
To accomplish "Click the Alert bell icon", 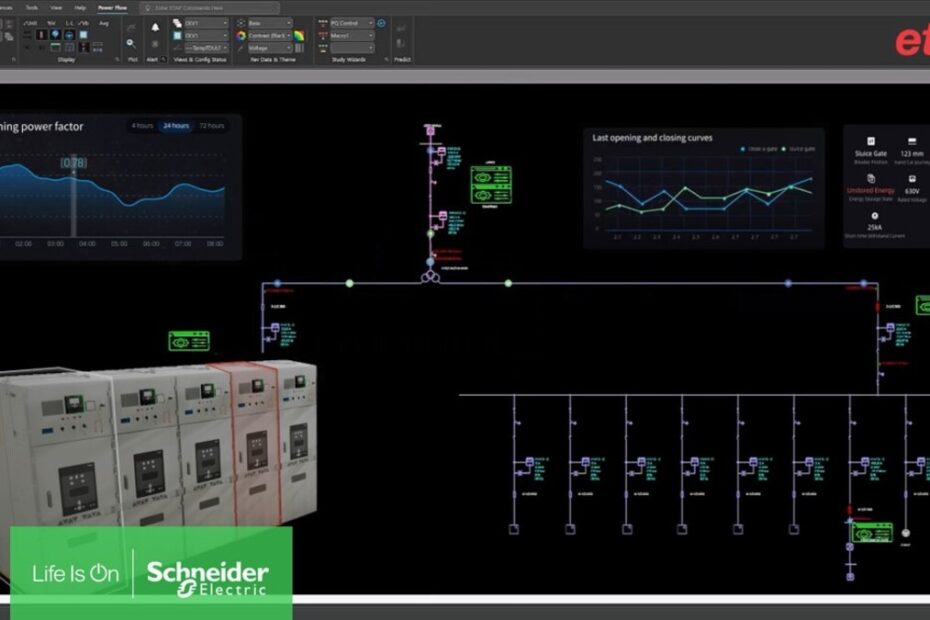I will [x=155, y=28].
